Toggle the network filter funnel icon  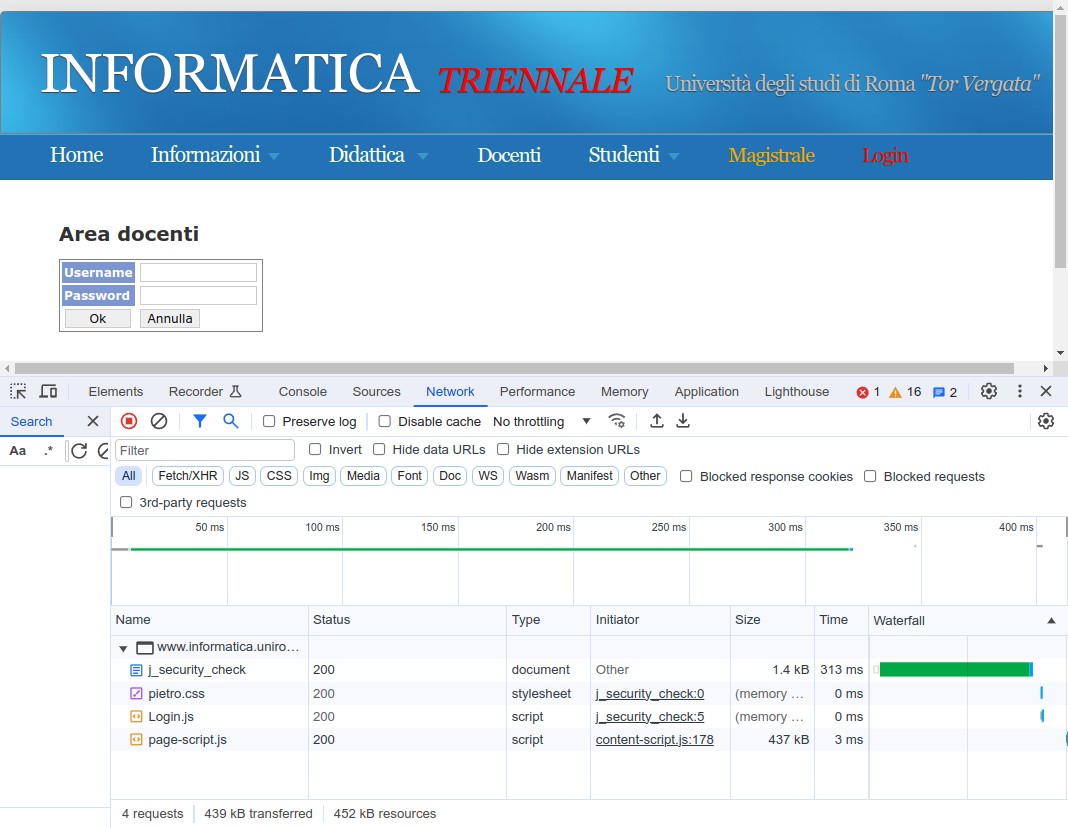tap(200, 421)
